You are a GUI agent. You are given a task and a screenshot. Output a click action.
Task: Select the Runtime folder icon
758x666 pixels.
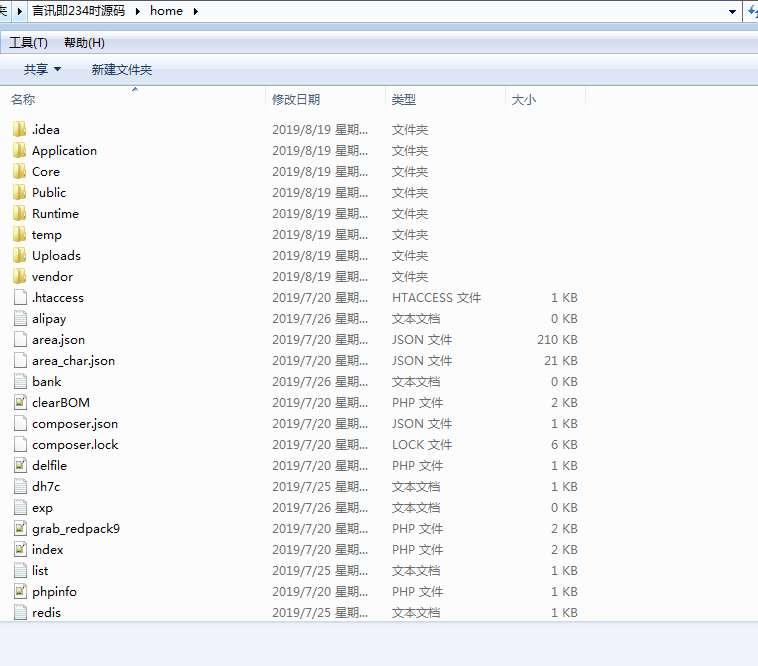19,214
